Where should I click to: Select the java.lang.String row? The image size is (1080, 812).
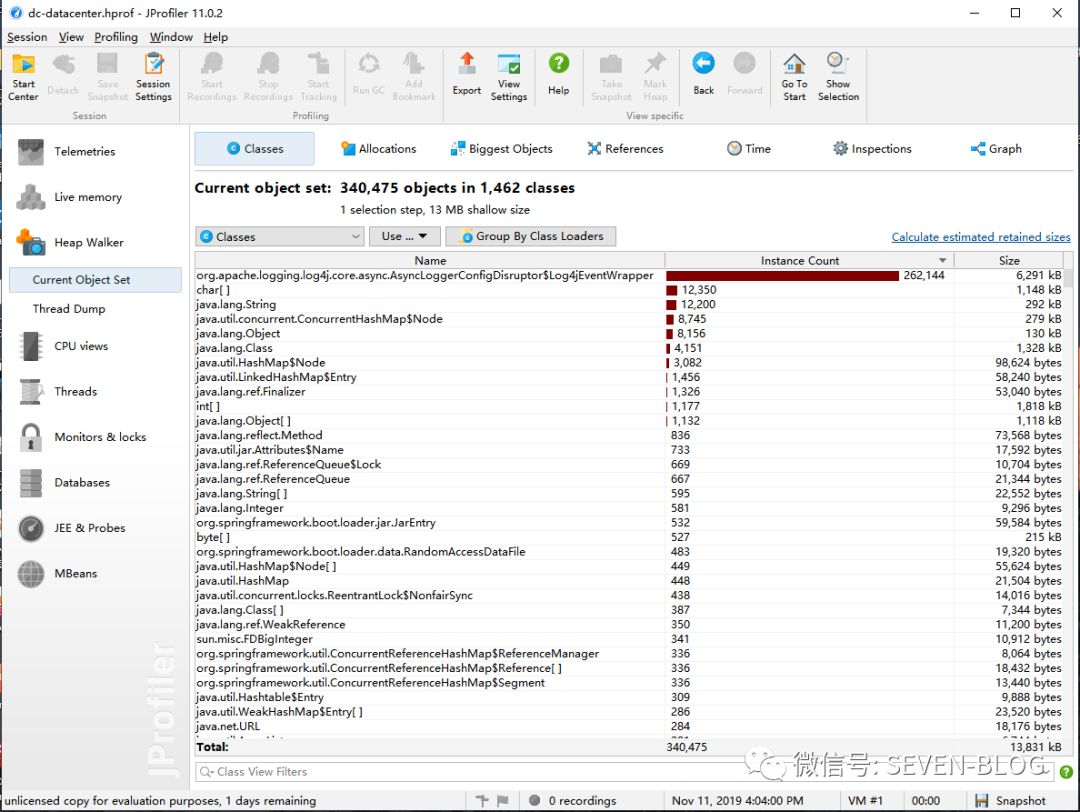pos(629,304)
